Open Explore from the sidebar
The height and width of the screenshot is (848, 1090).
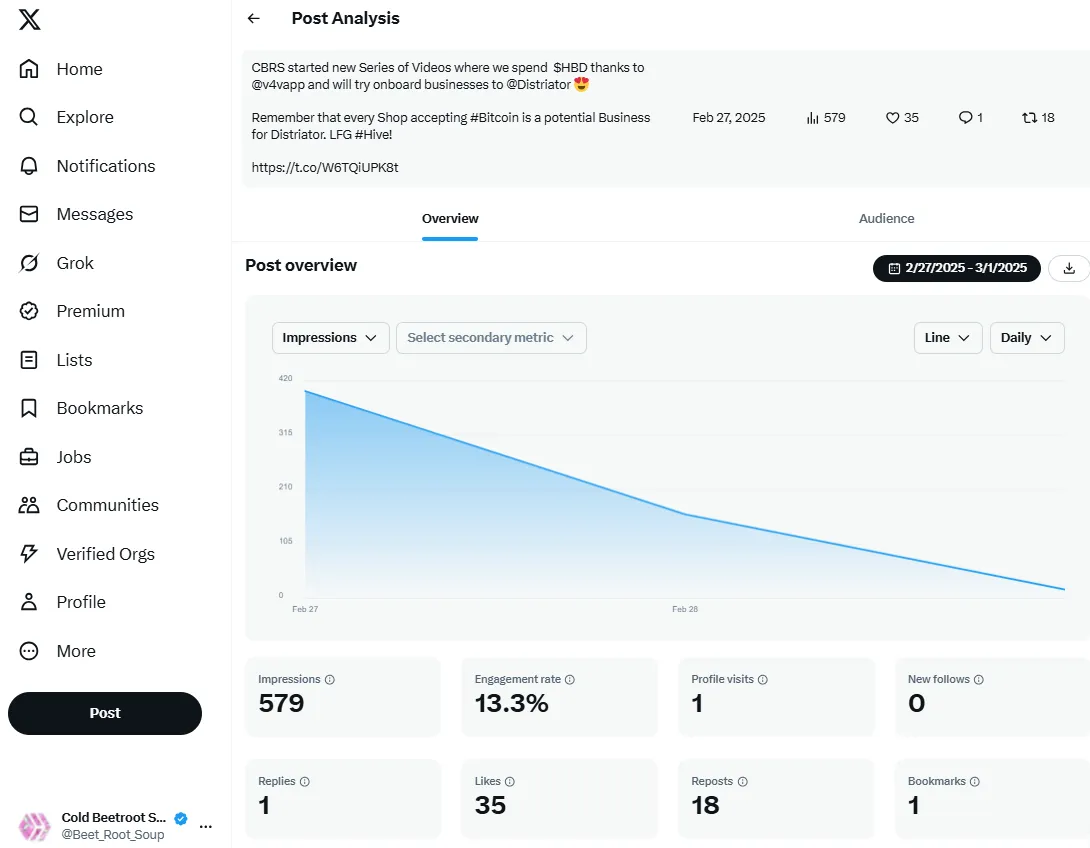pyautogui.click(x=85, y=117)
